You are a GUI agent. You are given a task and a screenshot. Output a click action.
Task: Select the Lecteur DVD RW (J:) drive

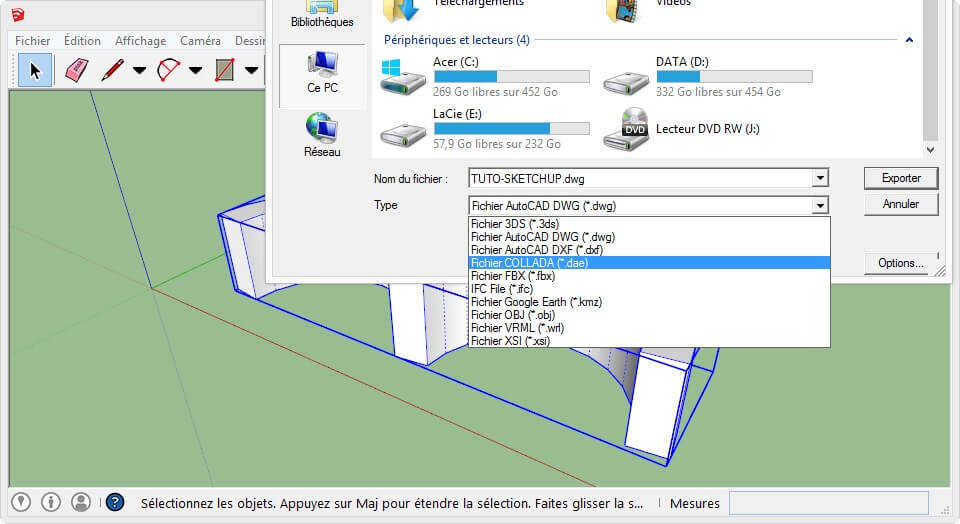click(x=681, y=129)
